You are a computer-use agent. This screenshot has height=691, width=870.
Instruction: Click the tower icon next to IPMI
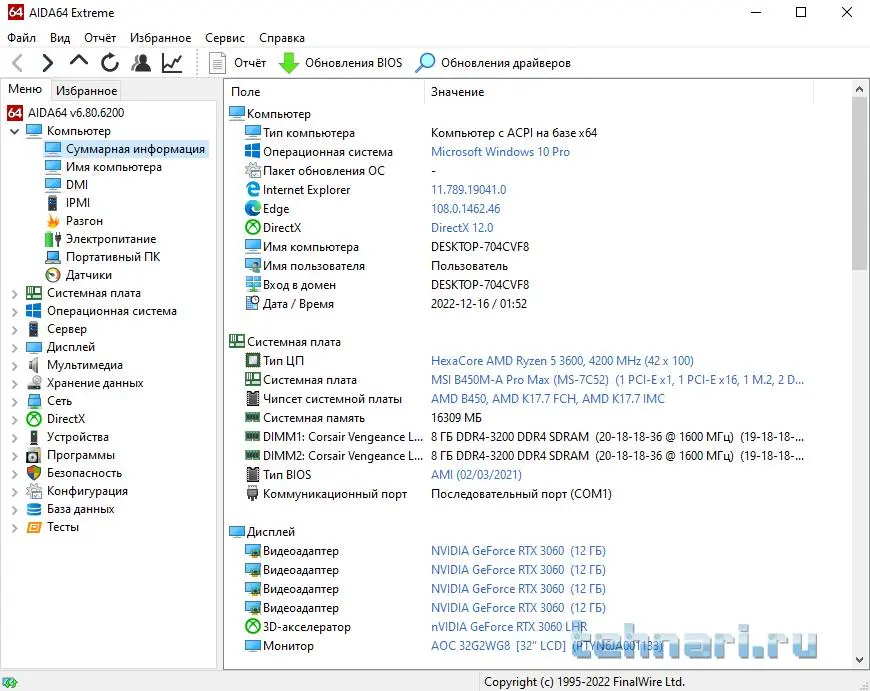[x=53, y=203]
